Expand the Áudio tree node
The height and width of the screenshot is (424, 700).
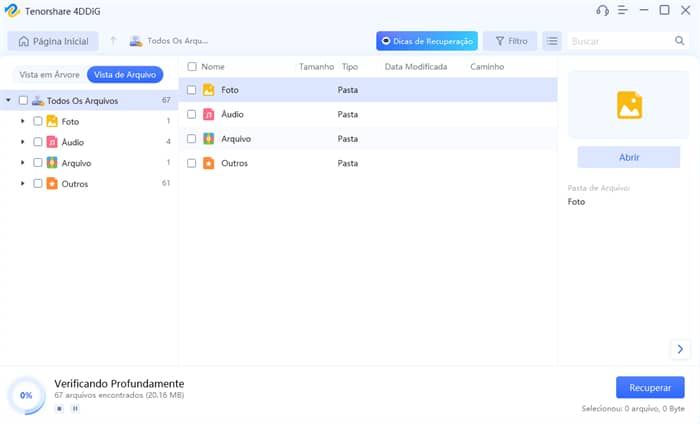tap(22, 142)
